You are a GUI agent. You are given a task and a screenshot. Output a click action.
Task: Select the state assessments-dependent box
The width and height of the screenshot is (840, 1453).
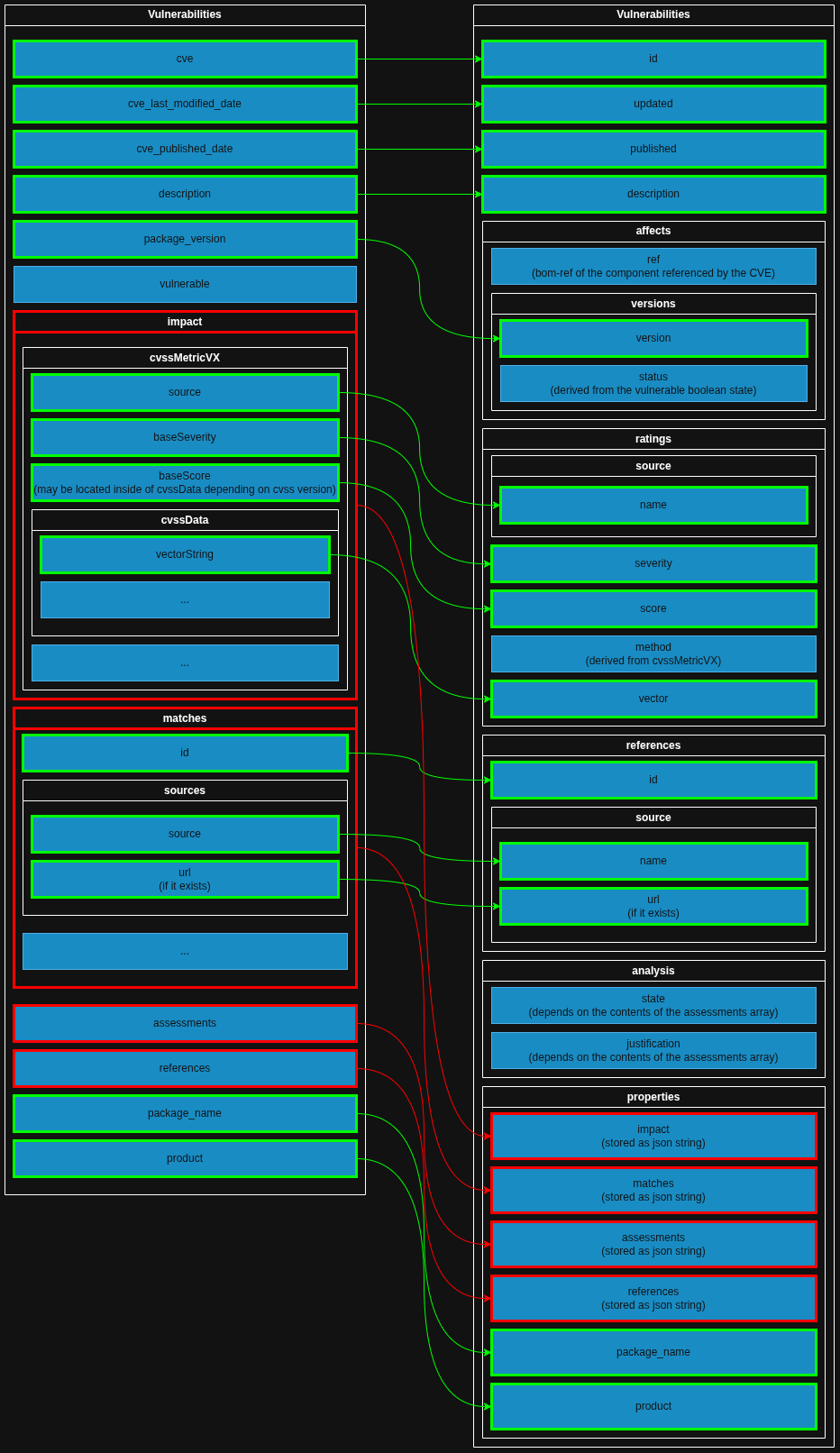pos(653,1005)
